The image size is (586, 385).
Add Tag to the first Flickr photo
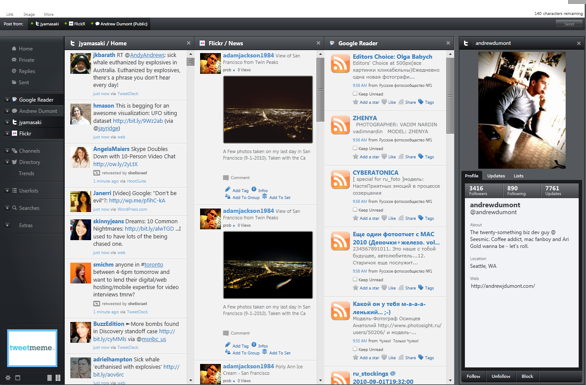pos(237,190)
